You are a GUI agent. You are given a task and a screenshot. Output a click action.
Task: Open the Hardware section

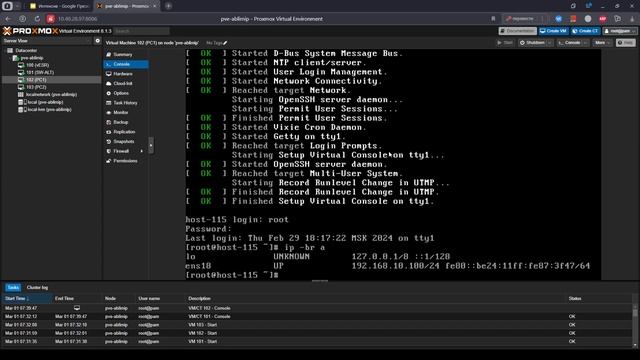pos(123,74)
